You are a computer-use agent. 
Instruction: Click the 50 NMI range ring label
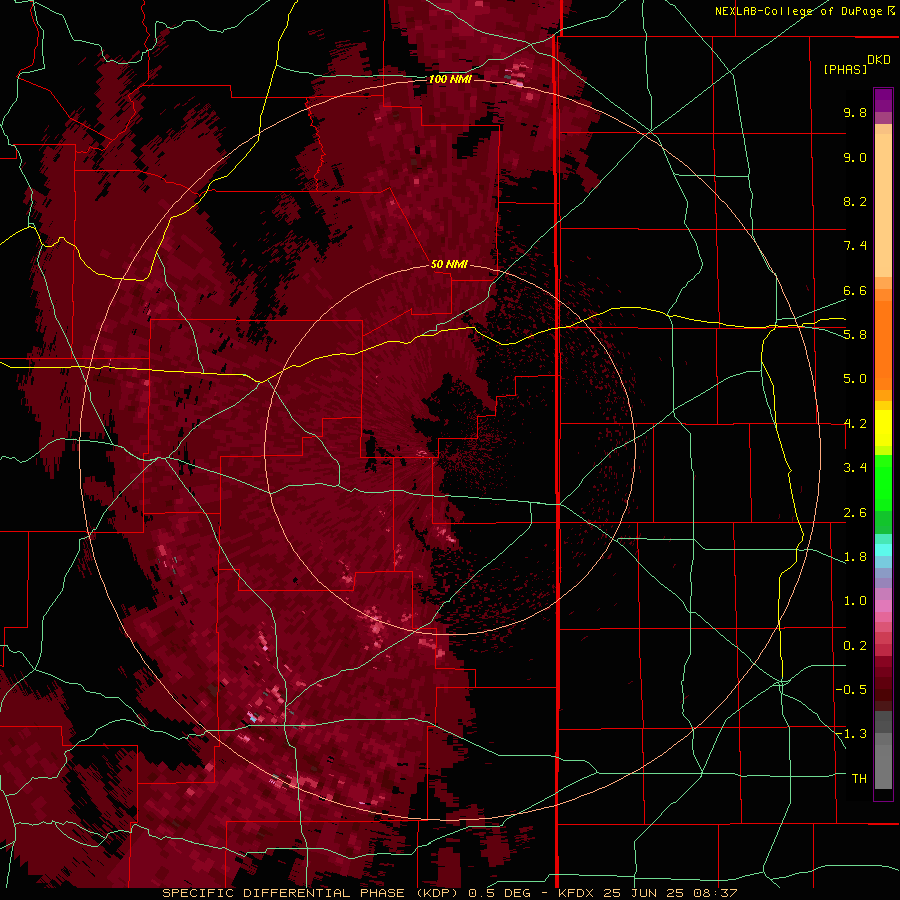coord(449,264)
